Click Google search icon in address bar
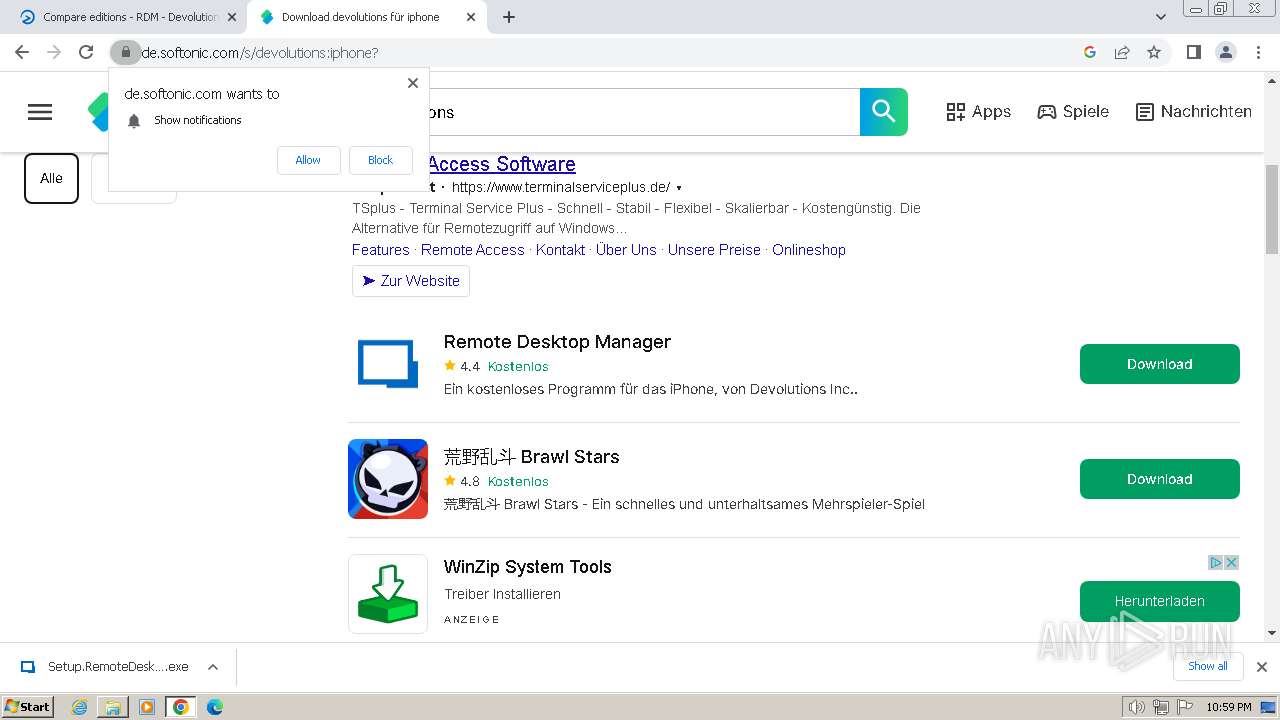This screenshot has width=1280, height=720. [x=1090, y=52]
